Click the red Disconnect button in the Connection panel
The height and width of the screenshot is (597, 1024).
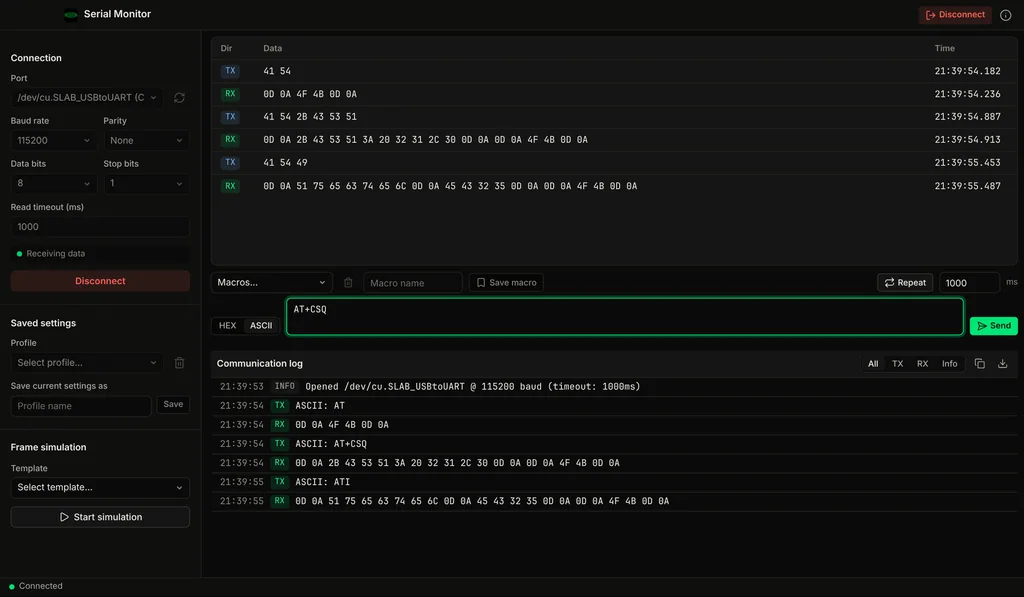[100, 282]
